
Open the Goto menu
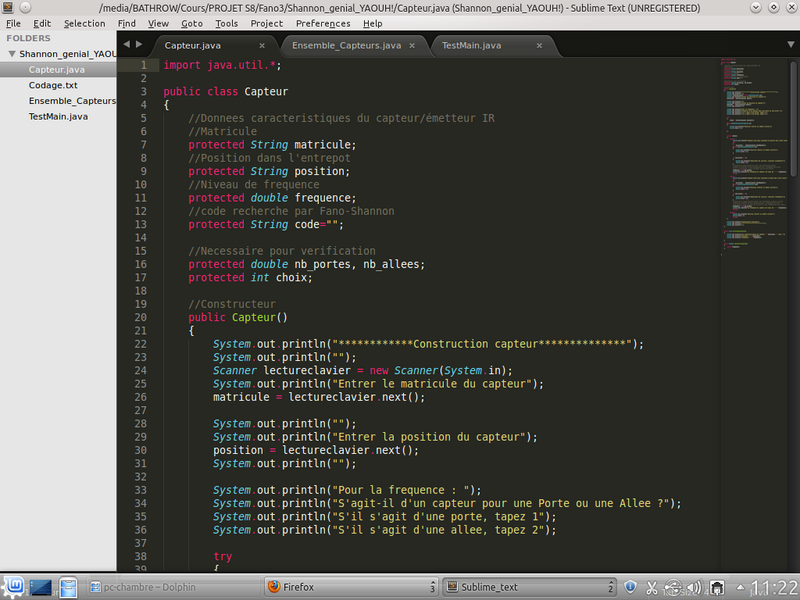click(x=192, y=23)
